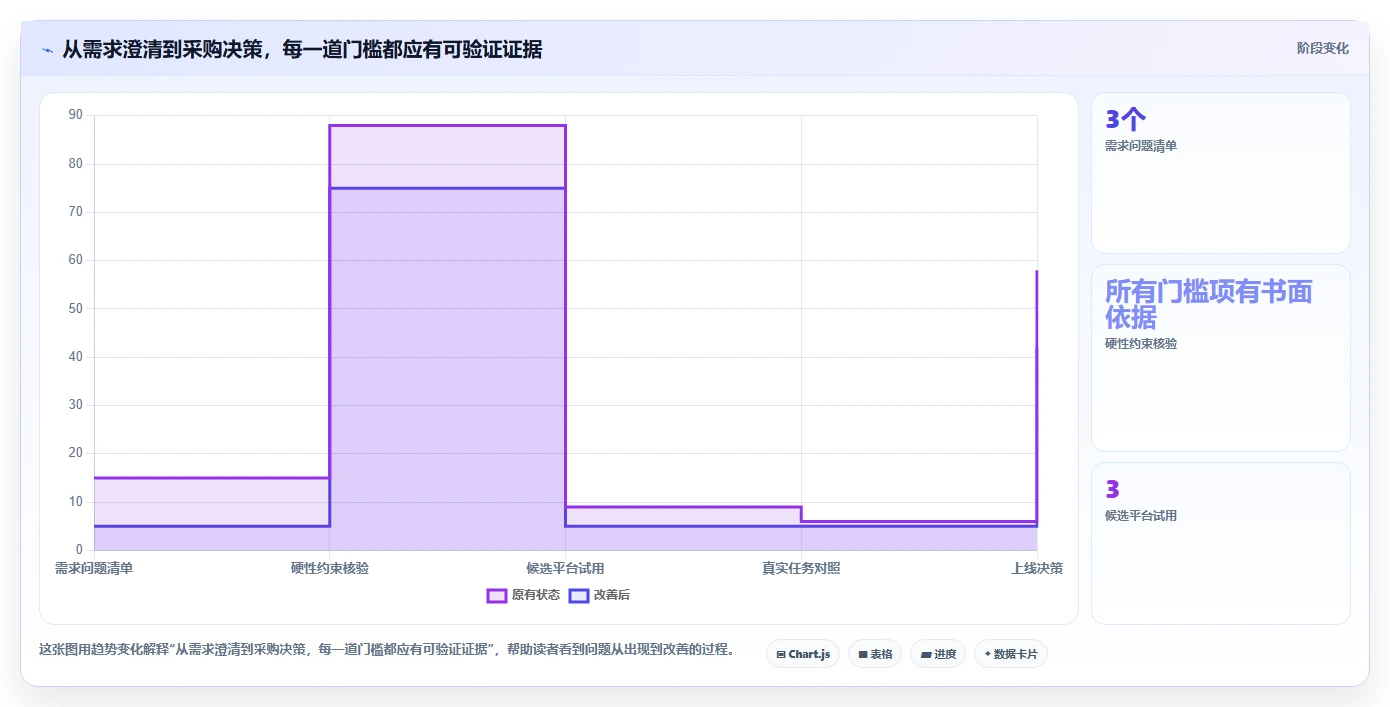
Task: Select the 数据卡片 tag chip
Action: pyautogui.click(x=1011, y=654)
